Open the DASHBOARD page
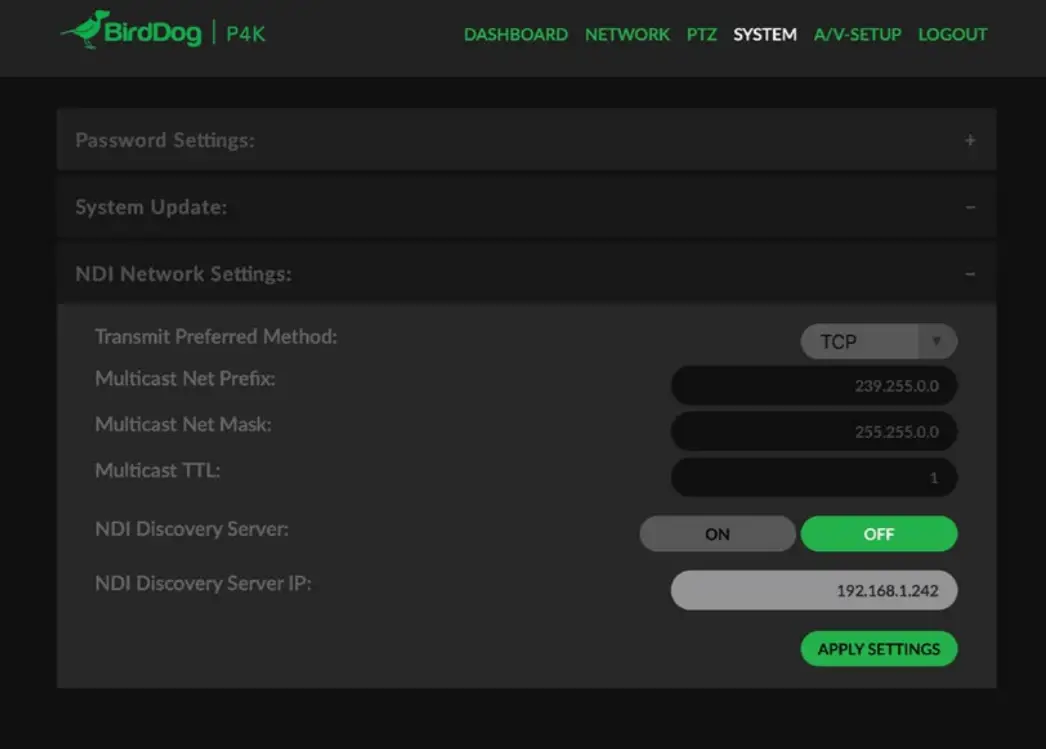This screenshot has width=1046, height=749. [x=516, y=34]
